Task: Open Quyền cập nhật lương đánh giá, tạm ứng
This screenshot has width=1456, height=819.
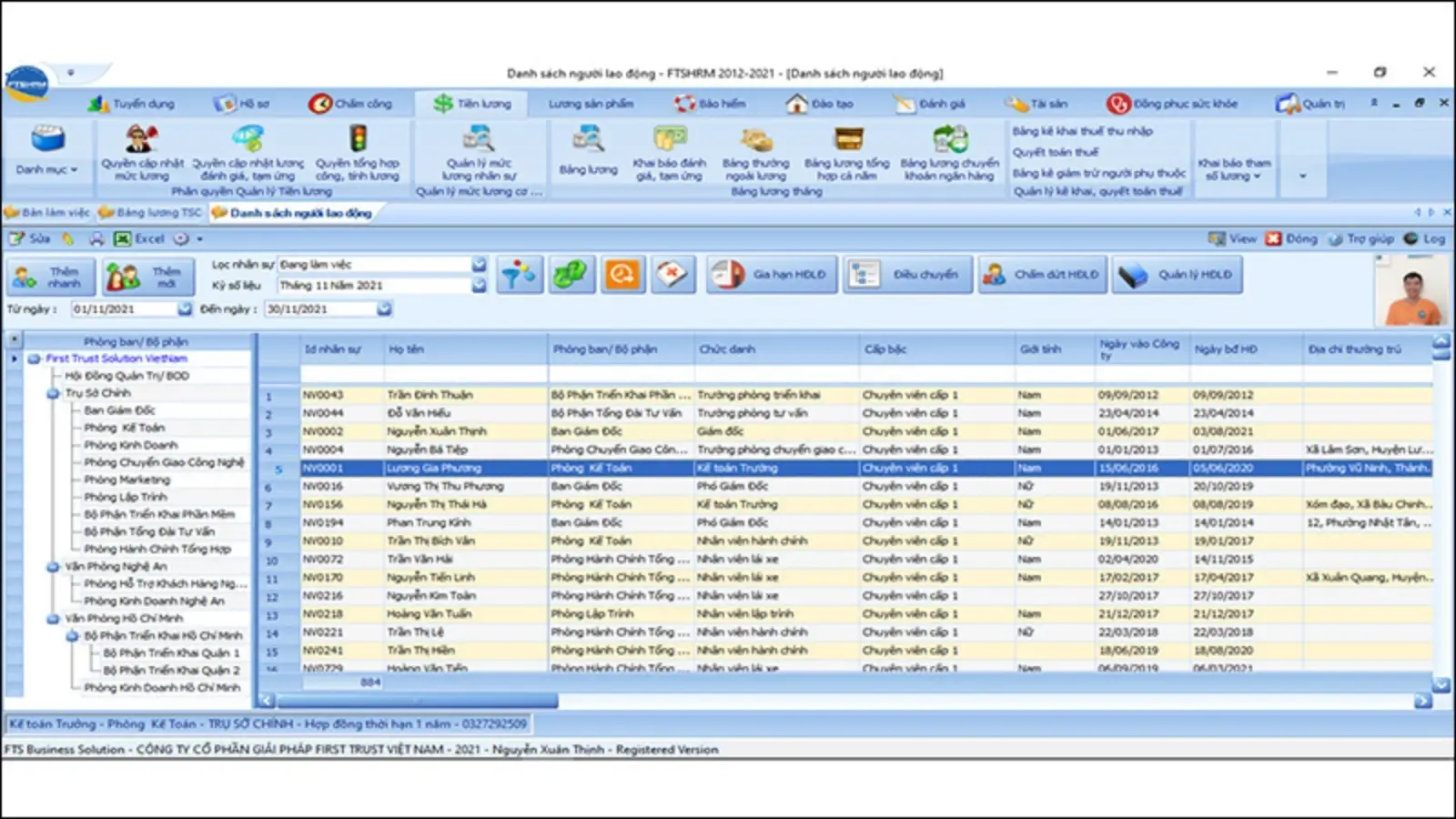Action: (x=248, y=153)
